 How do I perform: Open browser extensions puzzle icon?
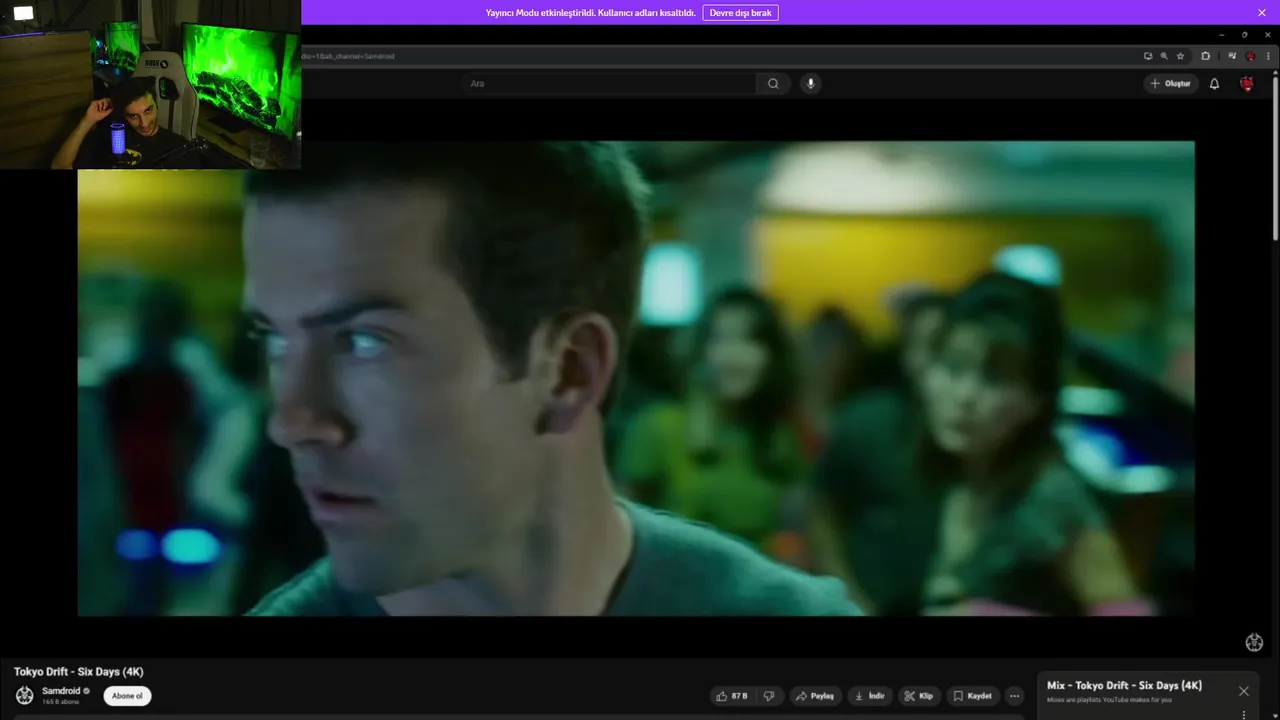1205,56
